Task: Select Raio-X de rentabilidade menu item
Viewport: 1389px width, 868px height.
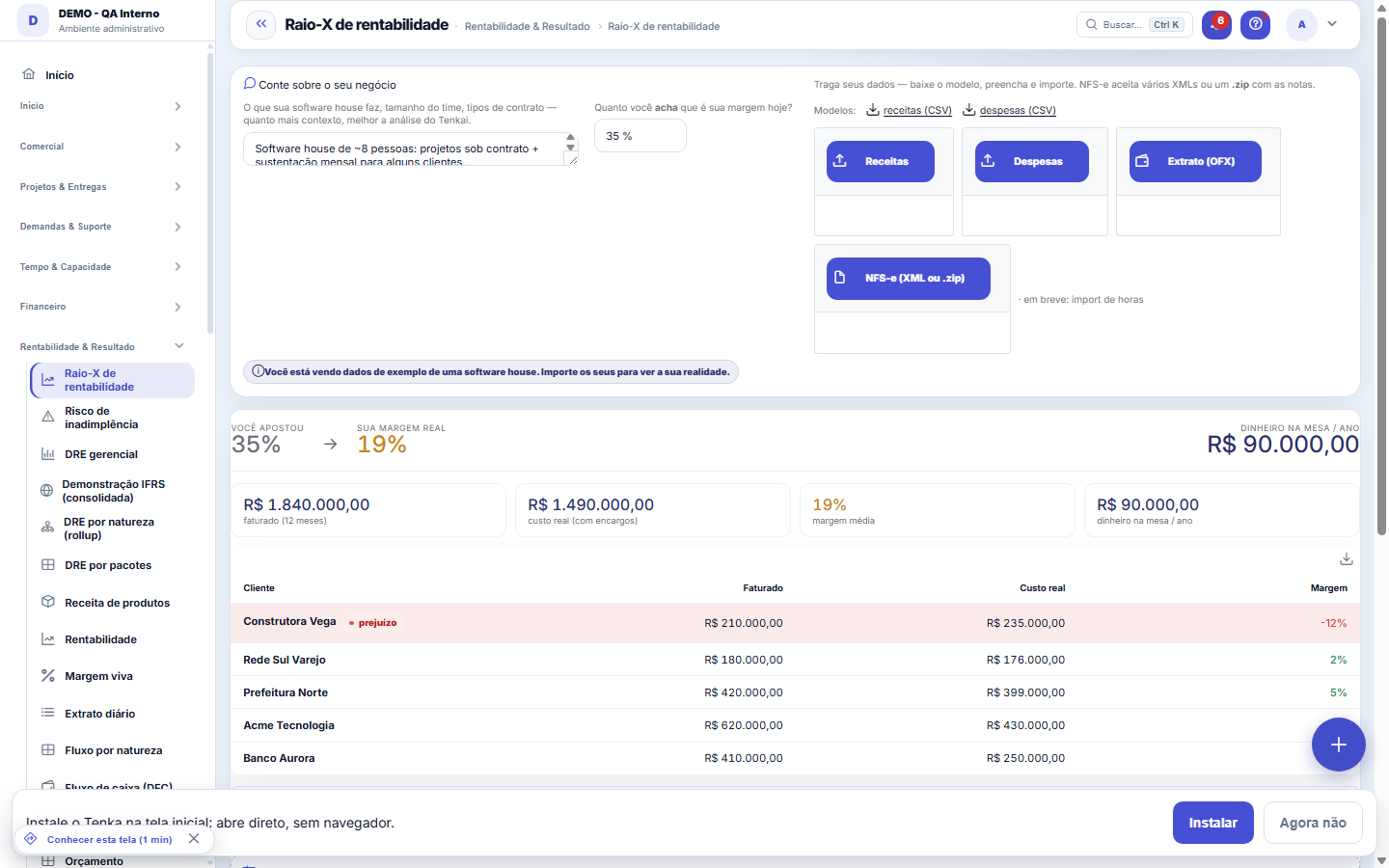Action: click(113, 380)
